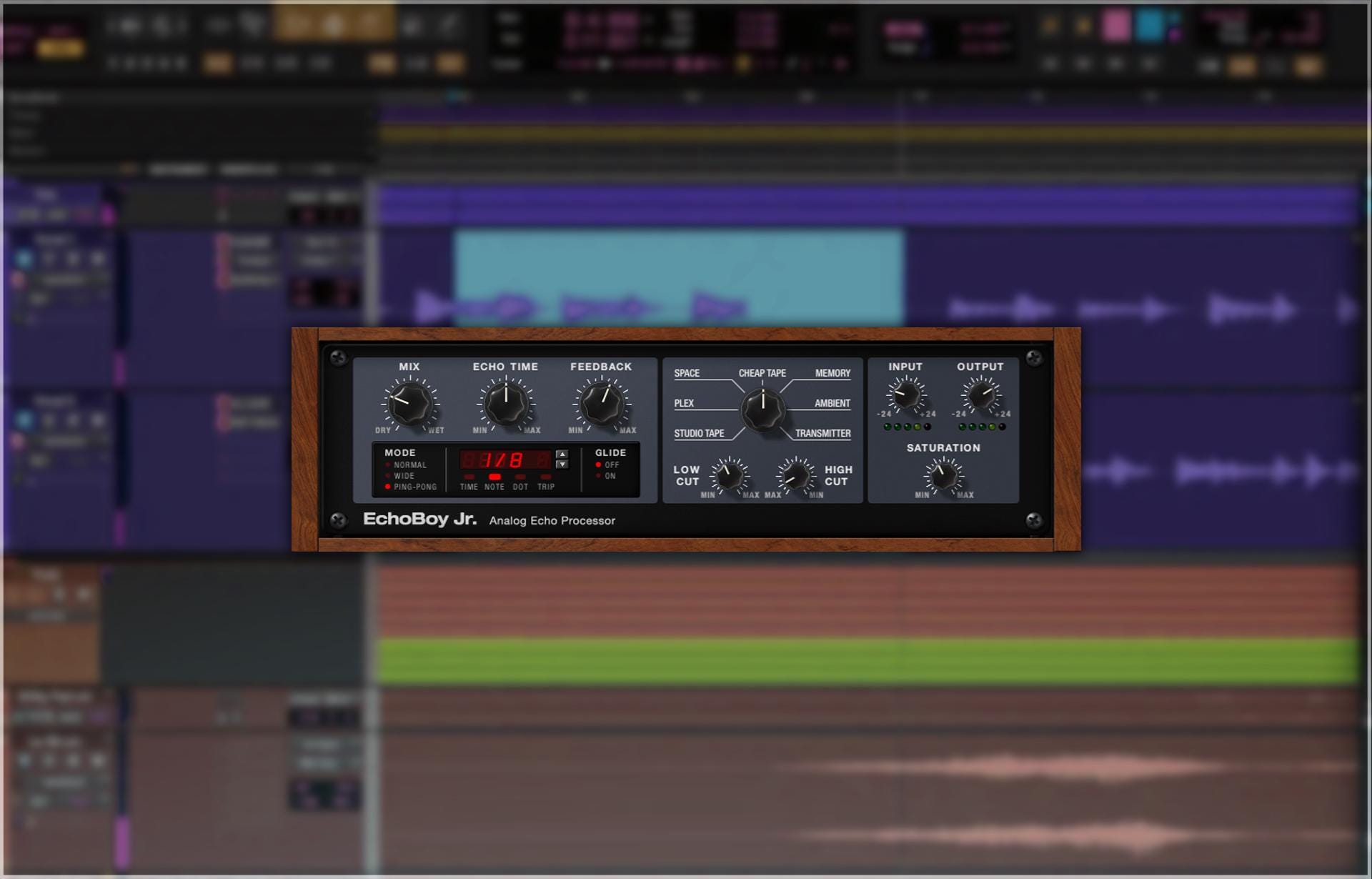Click the ECHO TIME knob
Screen dimensions: 1372x879
(506, 404)
